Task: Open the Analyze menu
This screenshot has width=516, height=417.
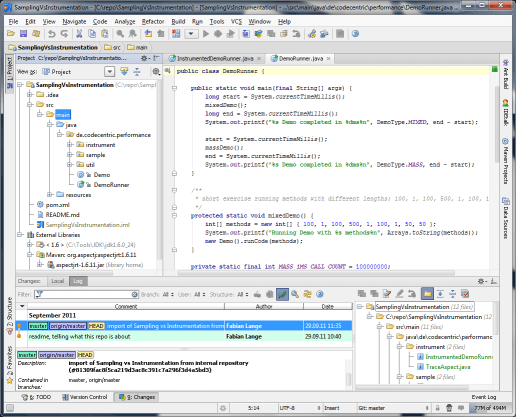Action: (125, 21)
